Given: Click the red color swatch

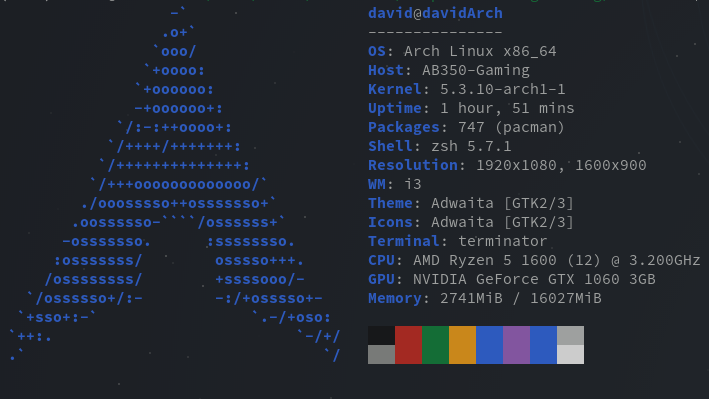Looking at the screenshot, I should tap(408, 345).
